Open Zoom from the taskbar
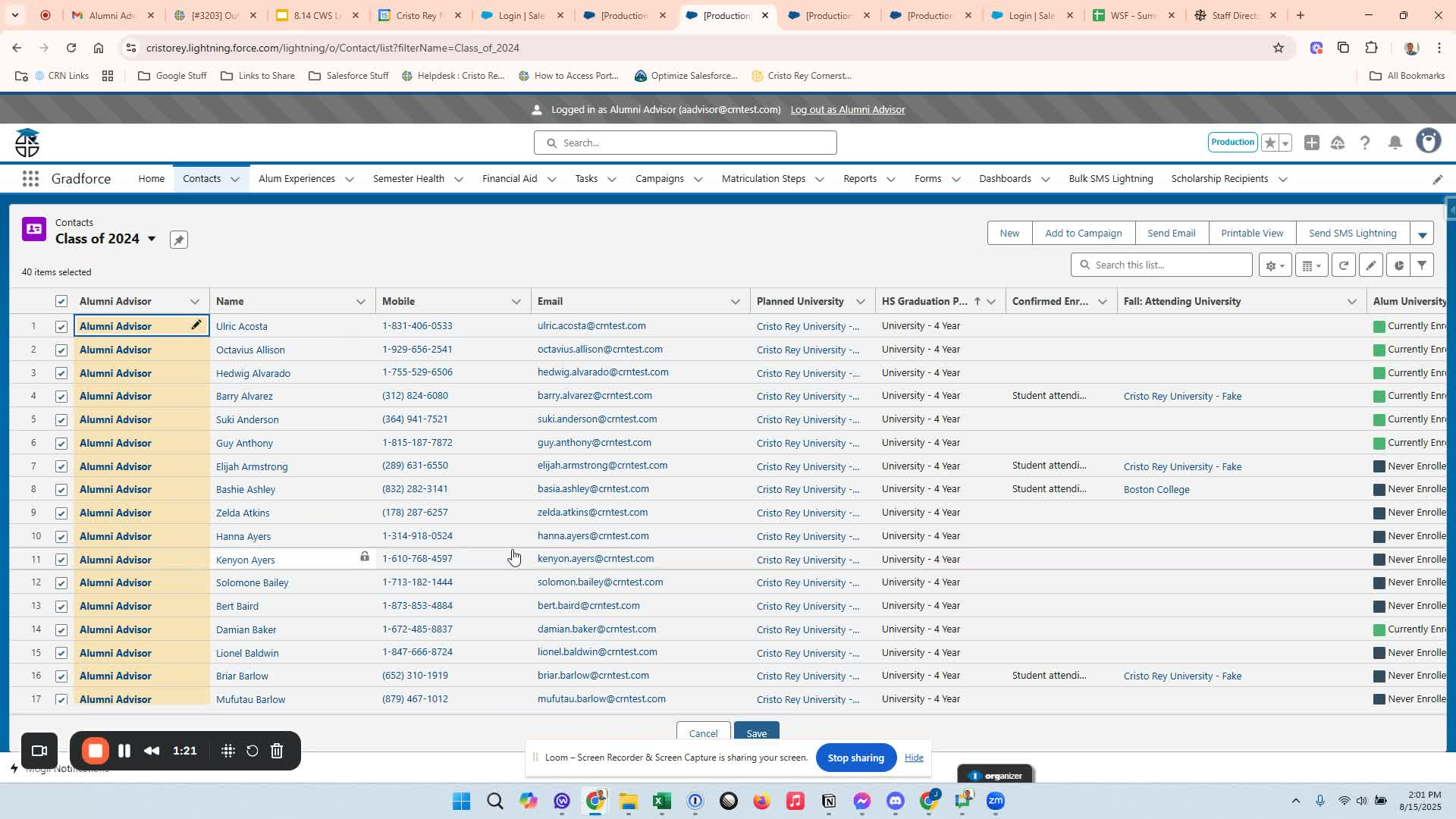Screen dimensions: 1456x819 (x=996, y=801)
